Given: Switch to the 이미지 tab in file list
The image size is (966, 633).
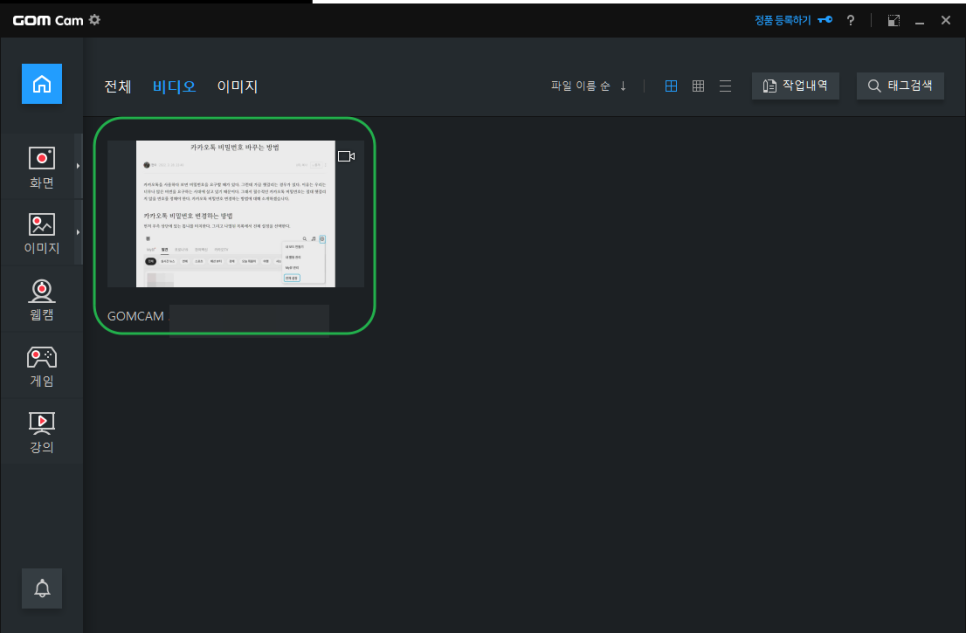Looking at the screenshot, I should pyautogui.click(x=237, y=86).
